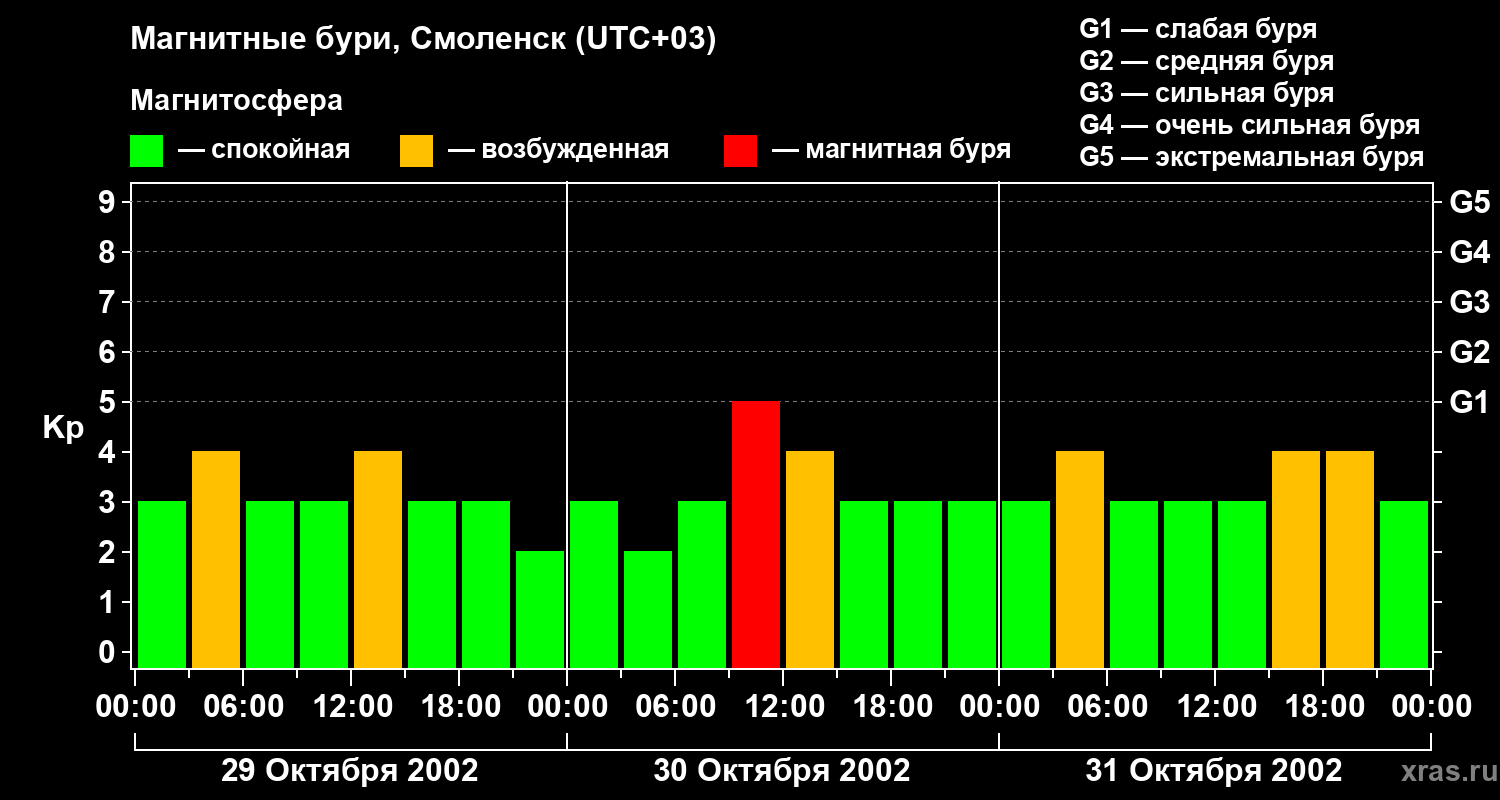This screenshot has width=1500, height=800.
Task: Select the orange 12:00–15:00 bar on 30 Октября
Action: 810,559
